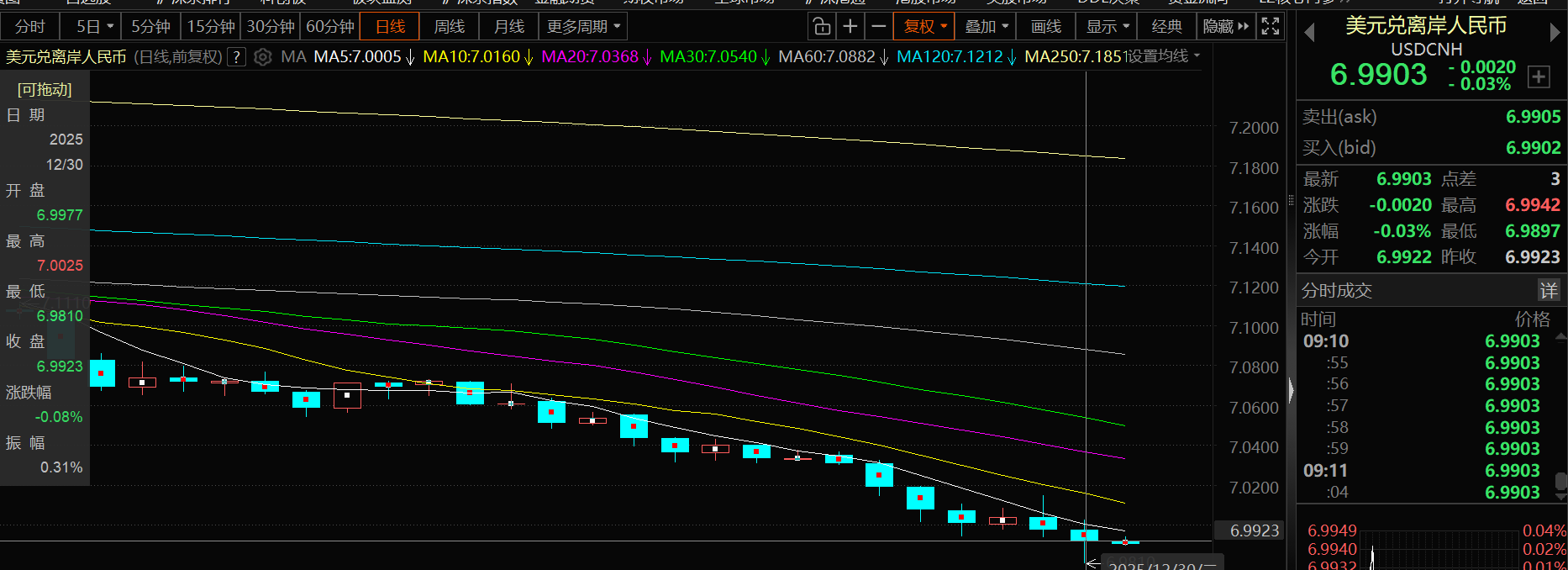The height and width of the screenshot is (570, 1568).
Task: Open the 更多周期 dropdown
Action: [583, 27]
